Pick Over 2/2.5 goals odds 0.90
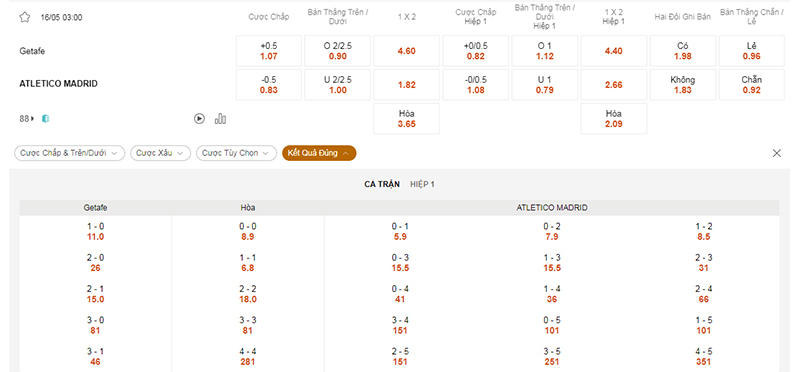Viewport: 800px width, 372px height. [338, 51]
